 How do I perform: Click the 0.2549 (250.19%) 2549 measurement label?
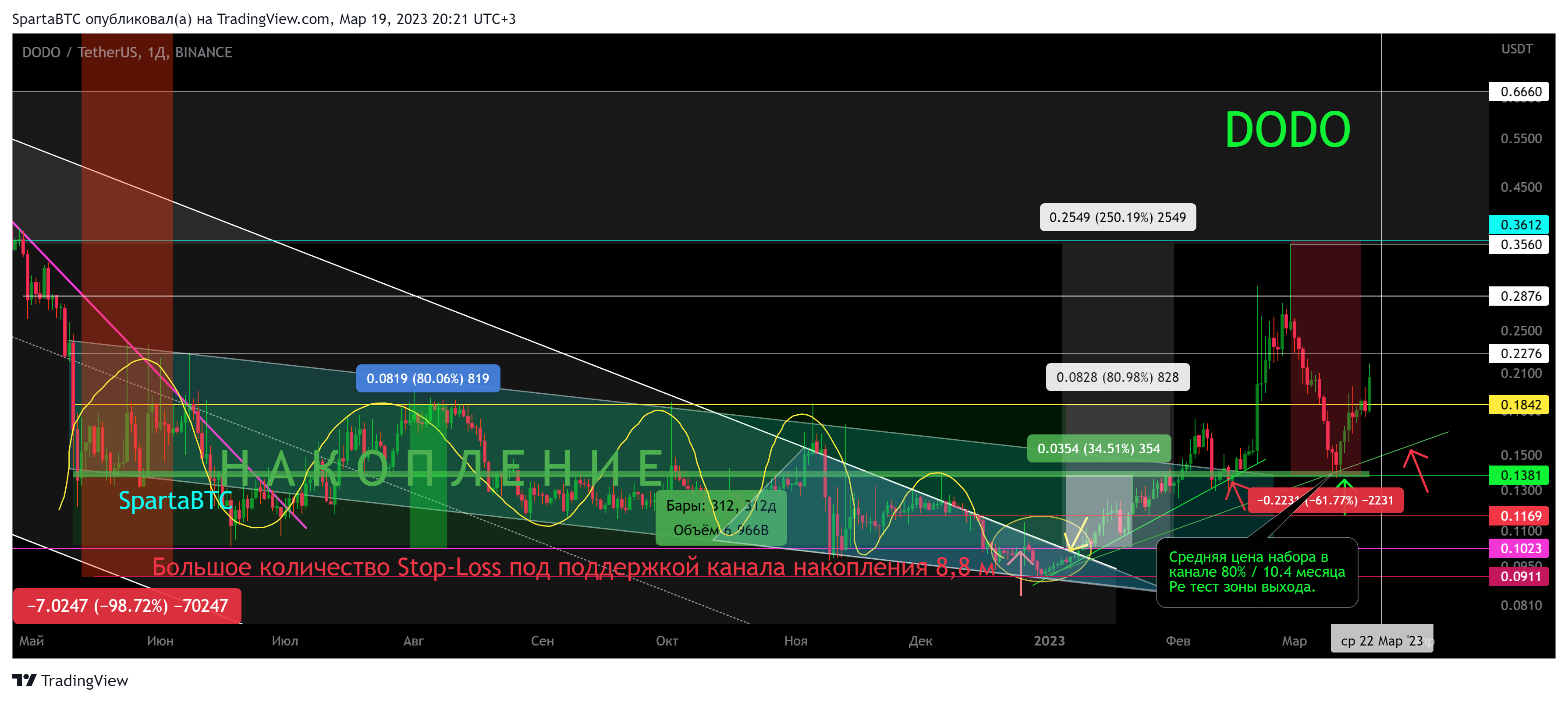click(x=1117, y=217)
